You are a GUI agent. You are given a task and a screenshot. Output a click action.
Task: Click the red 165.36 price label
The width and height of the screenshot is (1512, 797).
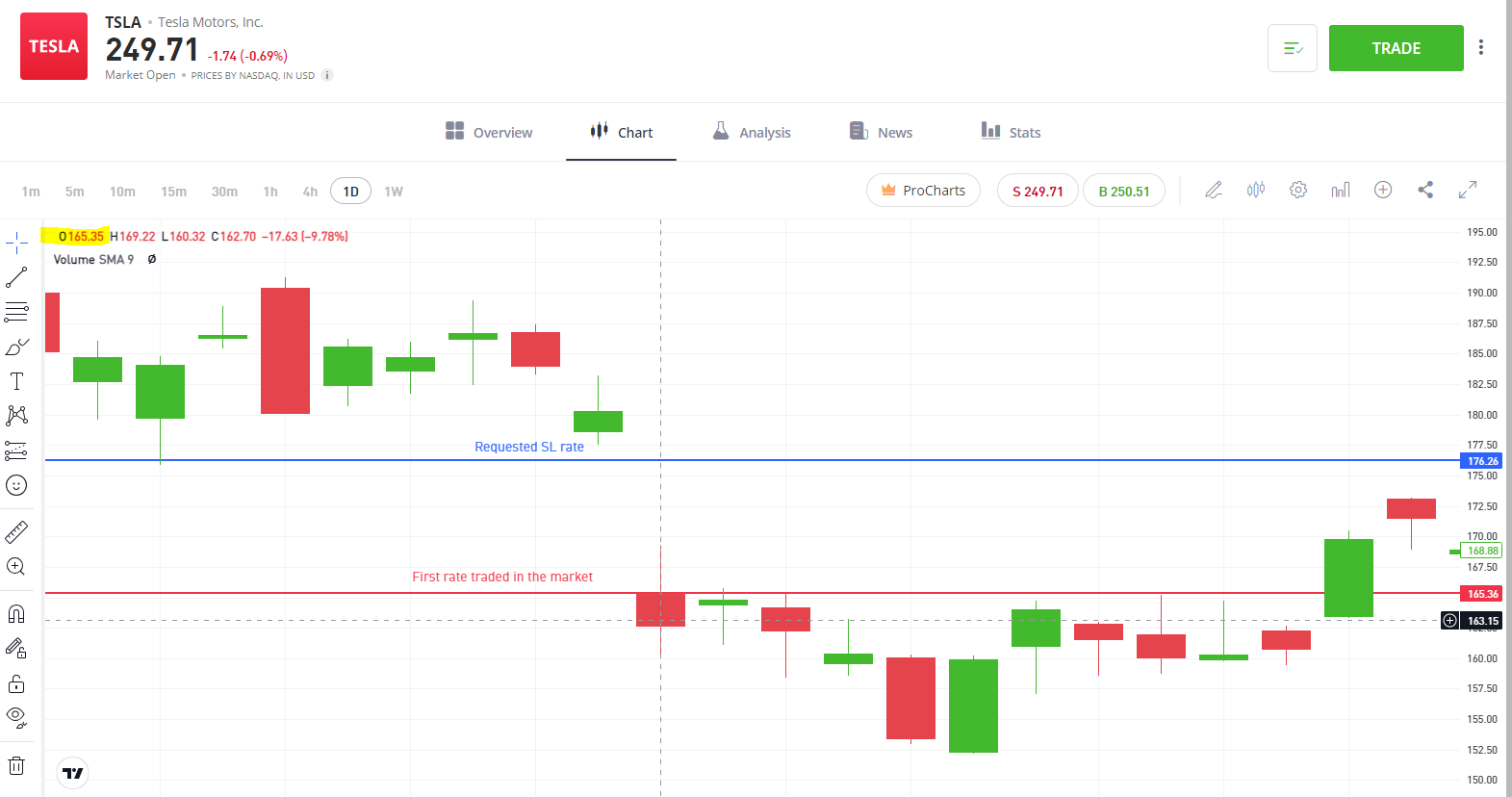tap(1483, 594)
